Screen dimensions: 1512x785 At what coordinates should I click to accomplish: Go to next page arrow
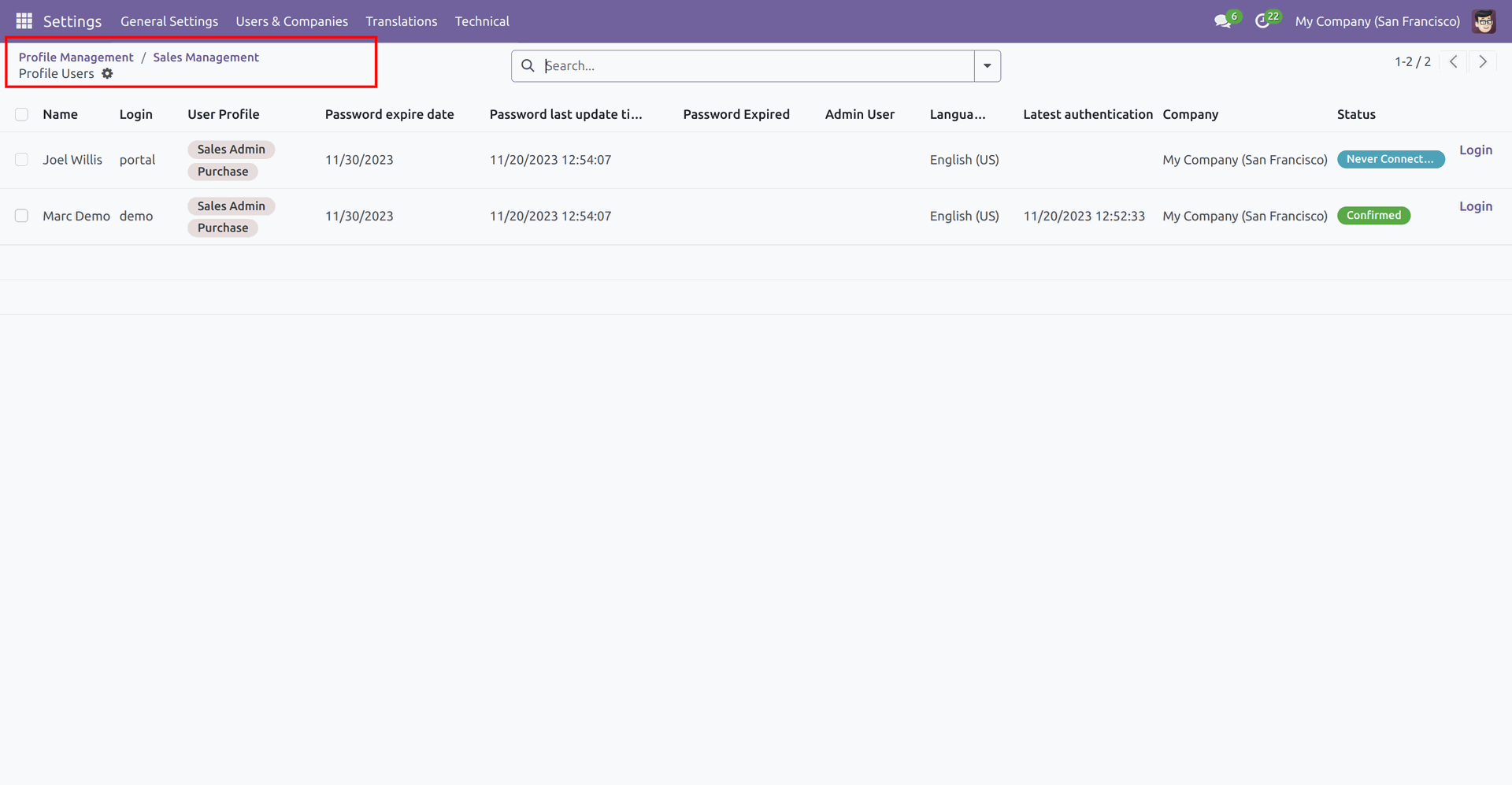click(1483, 61)
